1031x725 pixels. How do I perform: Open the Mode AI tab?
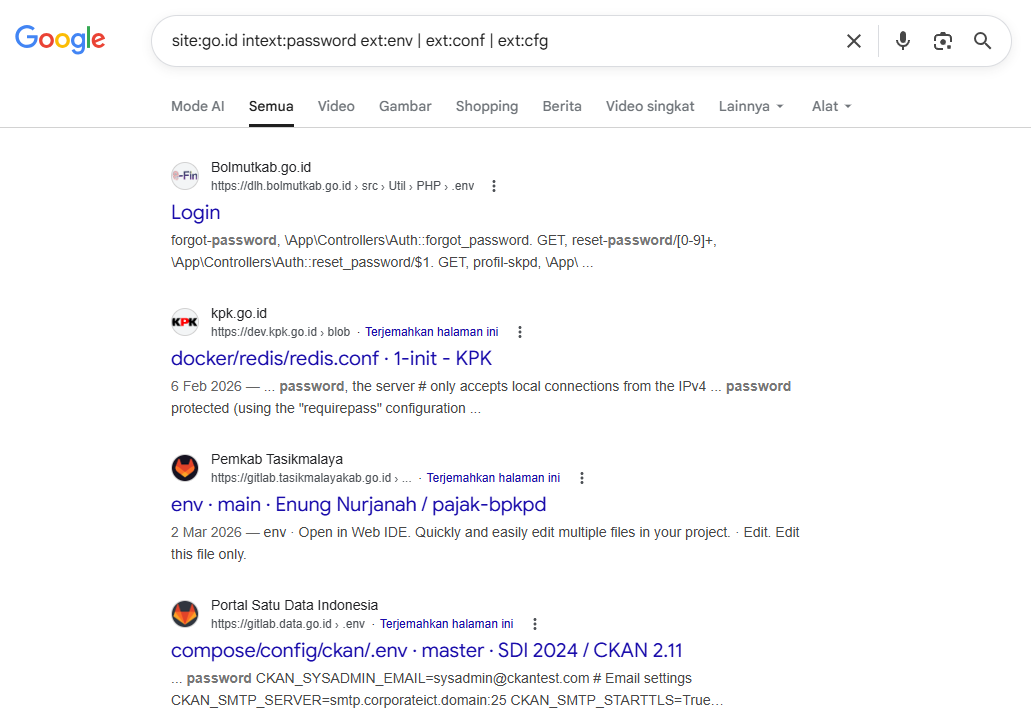[197, 106]
